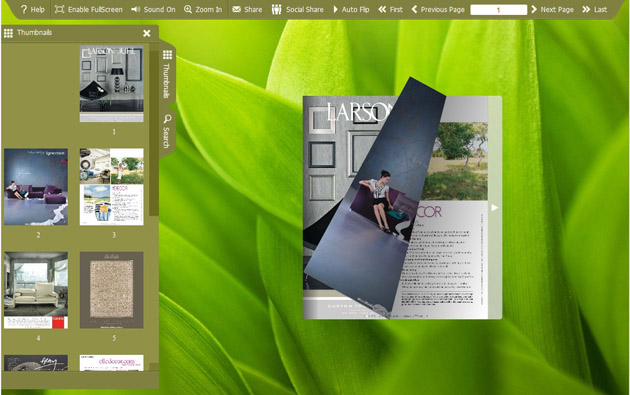Viewport: 630px width, 395px height.
Task: Go to Next Page
Action: coord(552,9)
